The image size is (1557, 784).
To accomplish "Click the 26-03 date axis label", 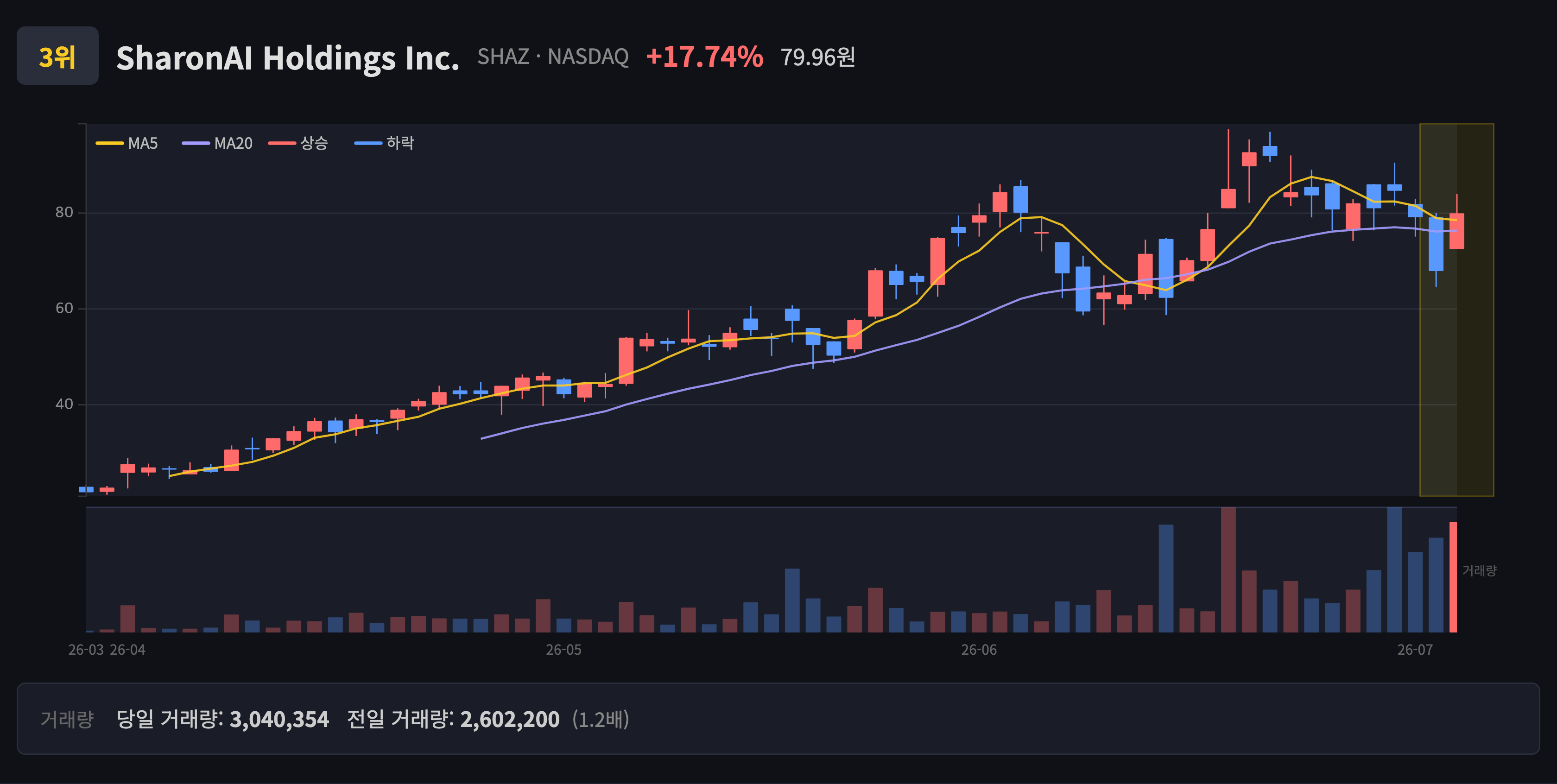I will pyautogui.click(x=86, y=650).
